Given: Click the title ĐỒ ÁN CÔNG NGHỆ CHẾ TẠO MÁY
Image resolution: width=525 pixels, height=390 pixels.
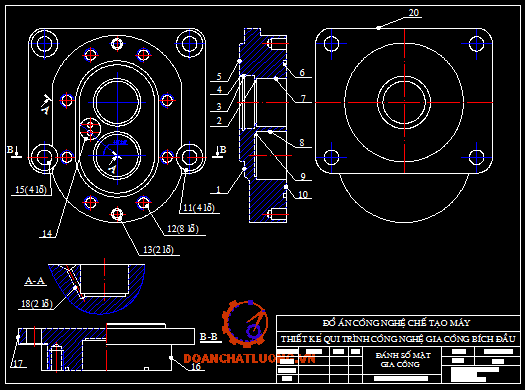Looking at the screenshot, I should 397,323.
